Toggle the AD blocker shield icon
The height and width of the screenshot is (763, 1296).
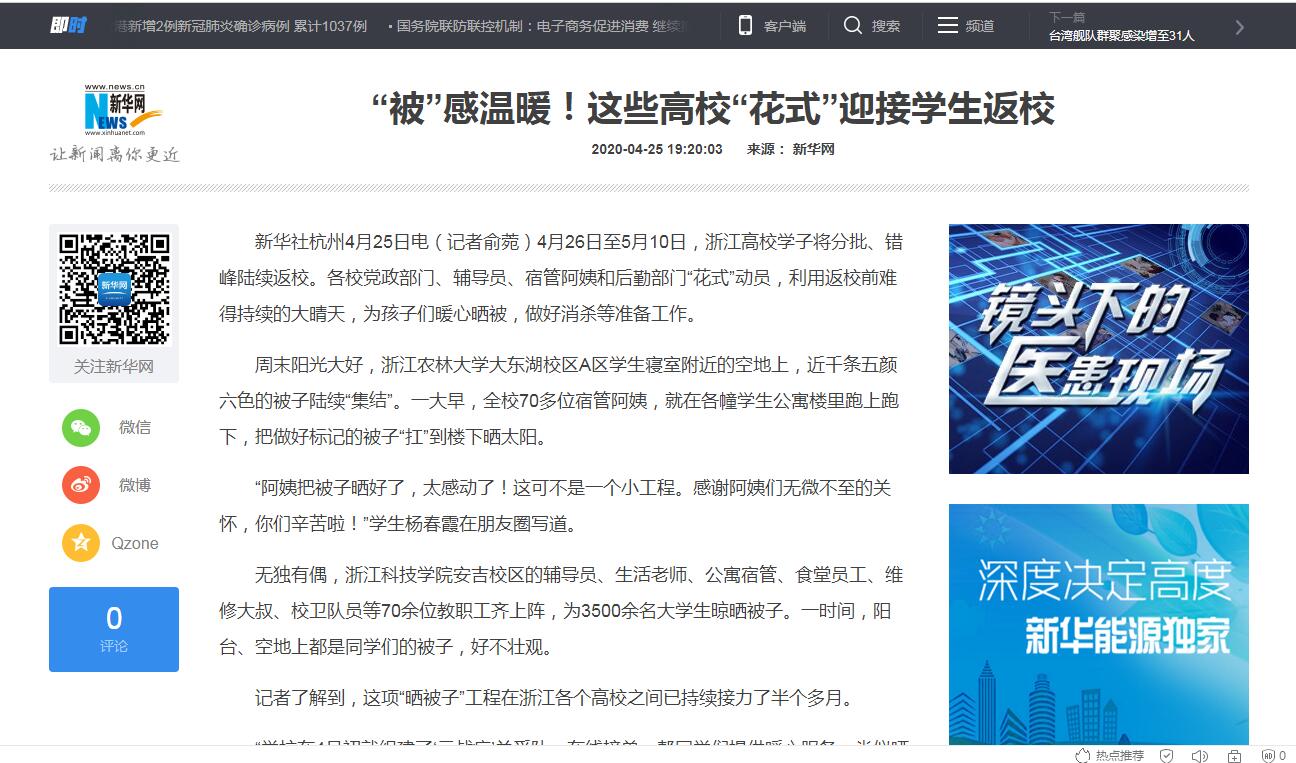pyautogui.click(x=1267, y=756)
